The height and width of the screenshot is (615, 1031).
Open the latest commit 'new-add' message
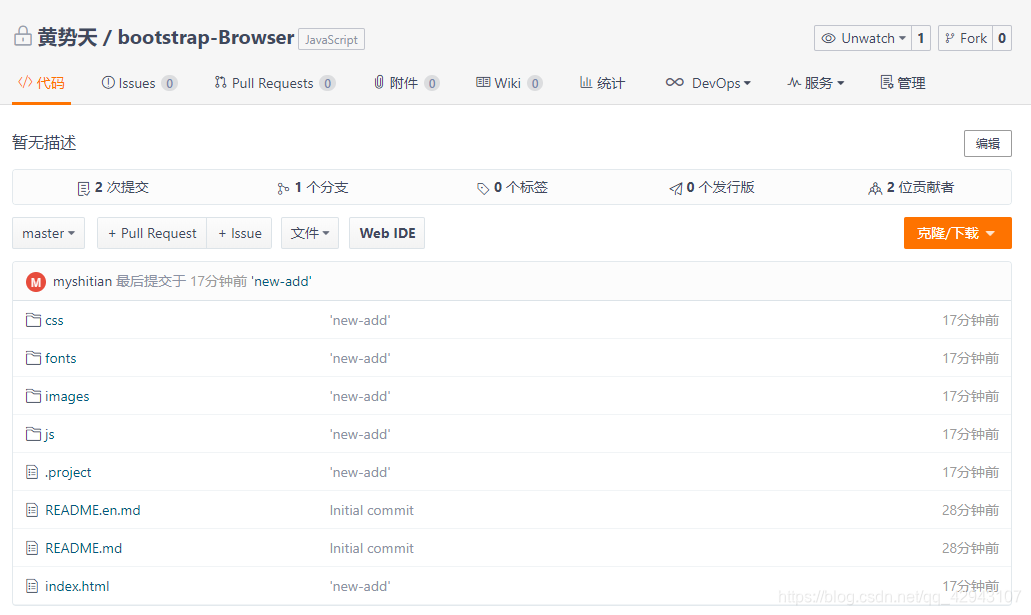coord(281,282)
